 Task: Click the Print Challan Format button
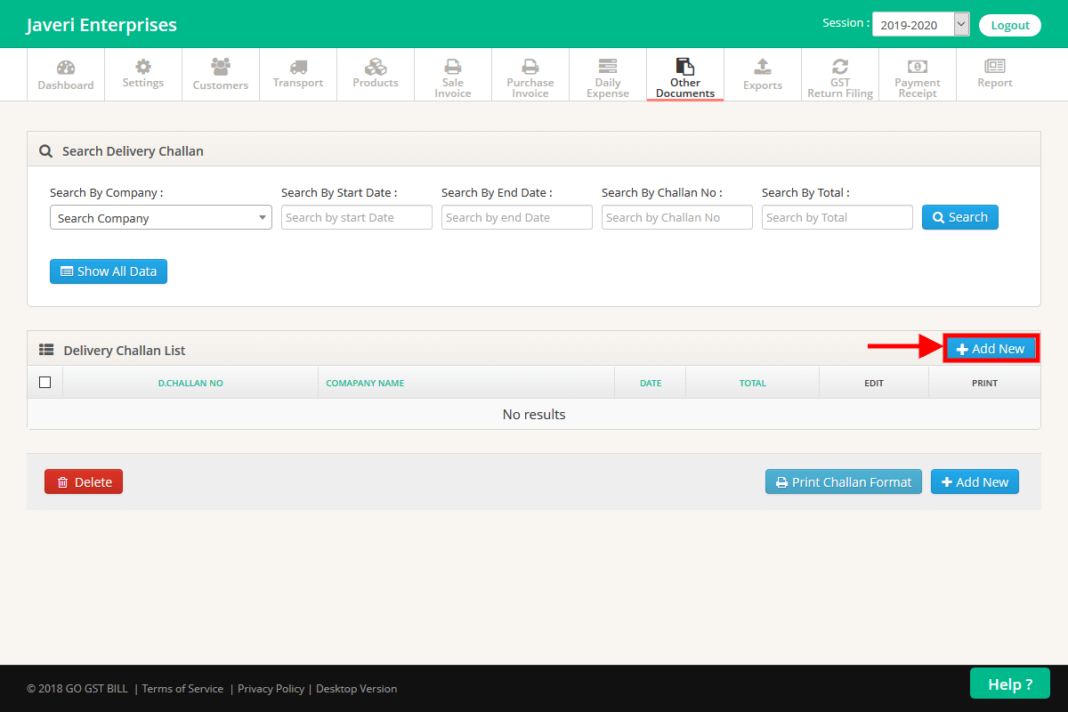843,481
